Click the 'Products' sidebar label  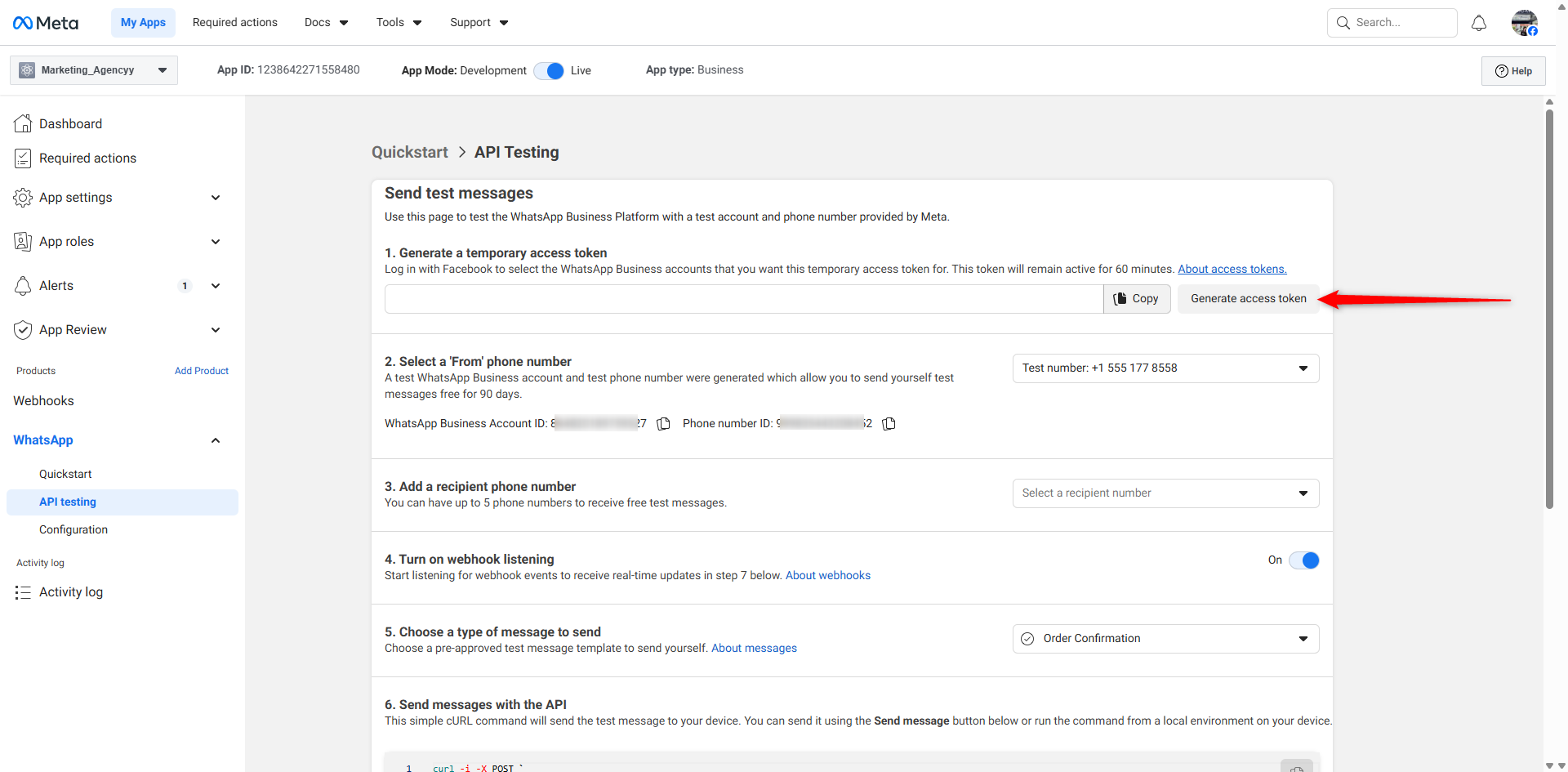[x=36, y=371]
